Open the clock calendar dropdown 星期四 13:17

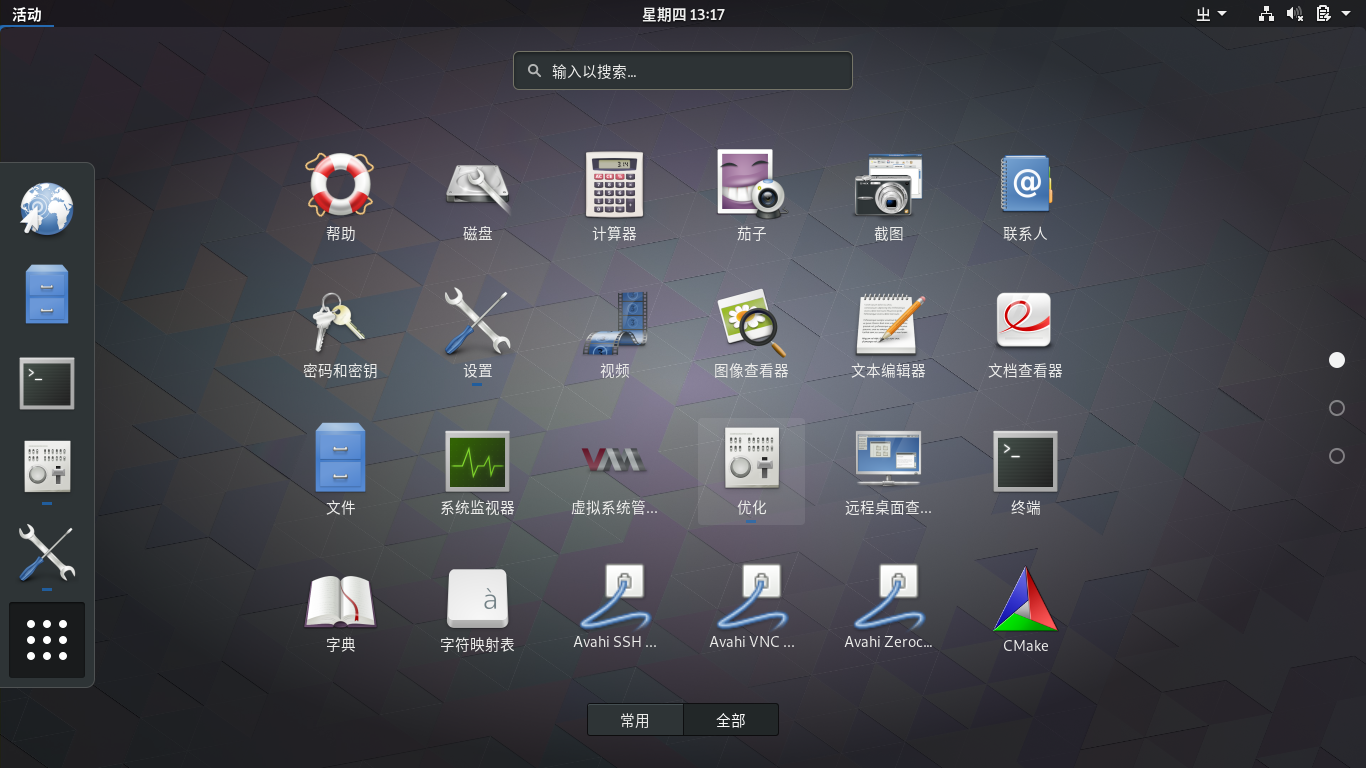click(x=683, y=14)
